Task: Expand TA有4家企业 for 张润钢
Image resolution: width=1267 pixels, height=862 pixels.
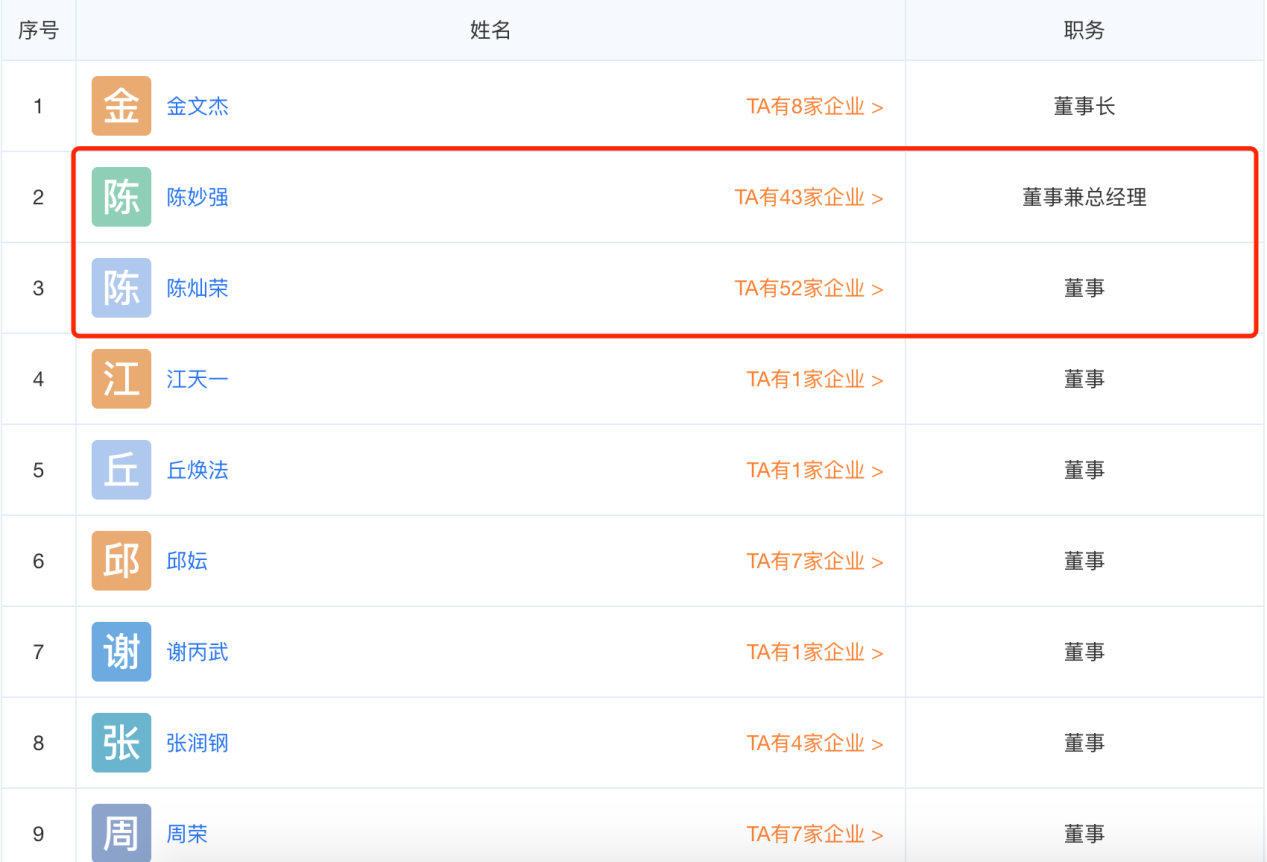Action: pos(814,744)
